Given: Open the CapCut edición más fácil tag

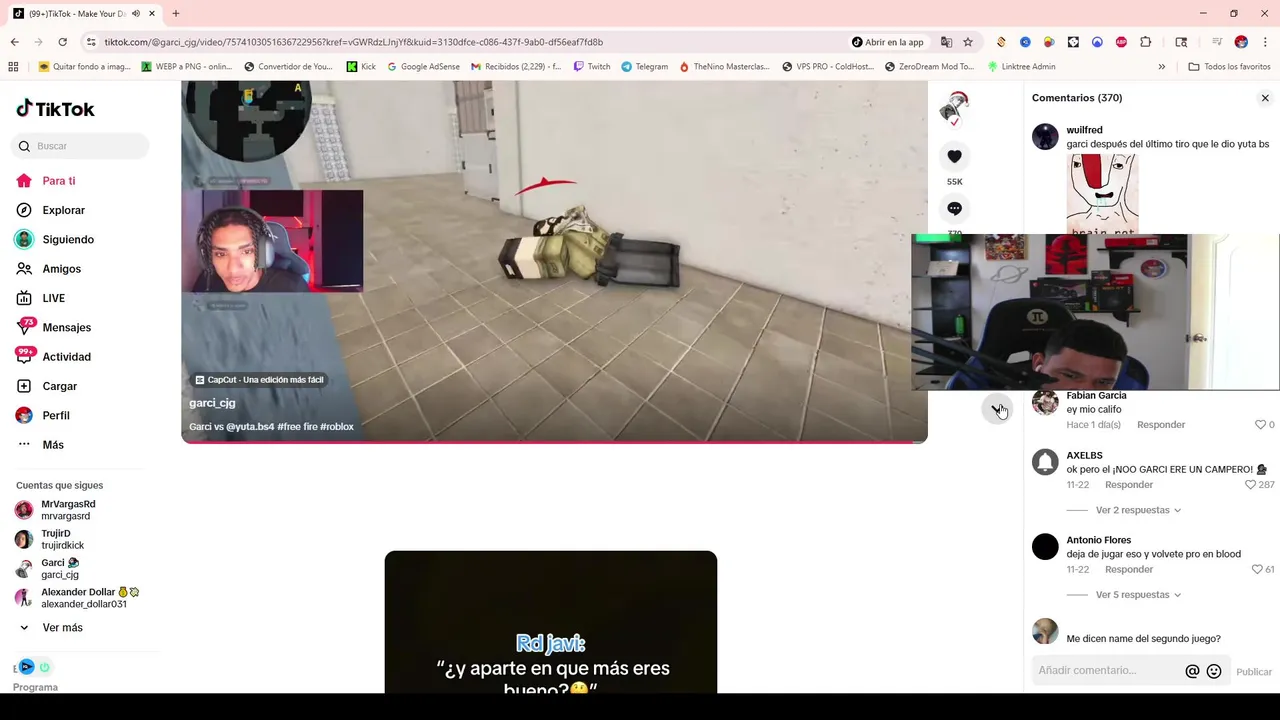Looking at the screenshot, I should pyautogui.click(x=259, y=380).
